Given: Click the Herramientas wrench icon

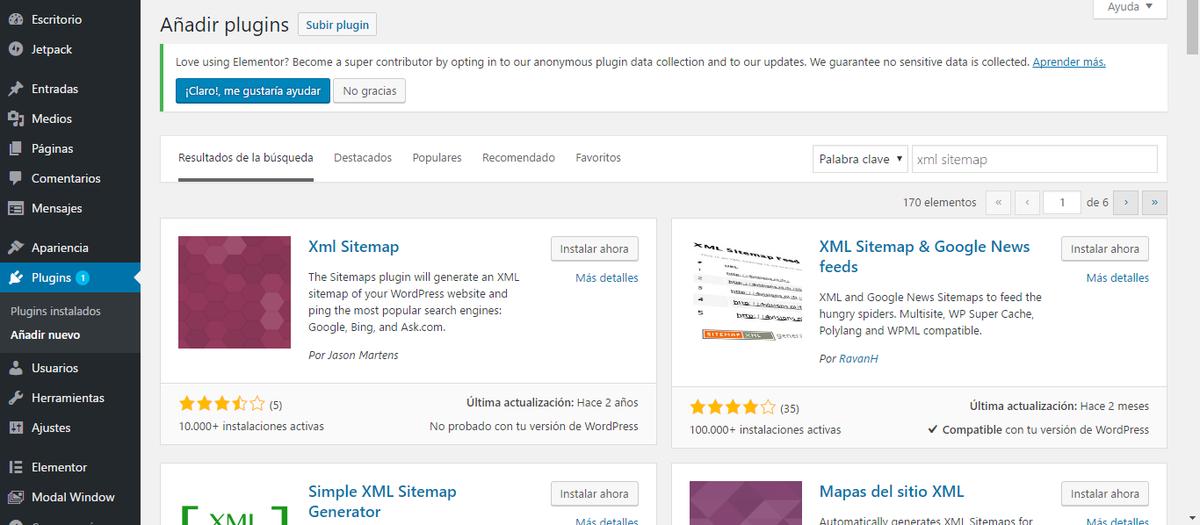Looking at the screenshot, I should point(15,398).
